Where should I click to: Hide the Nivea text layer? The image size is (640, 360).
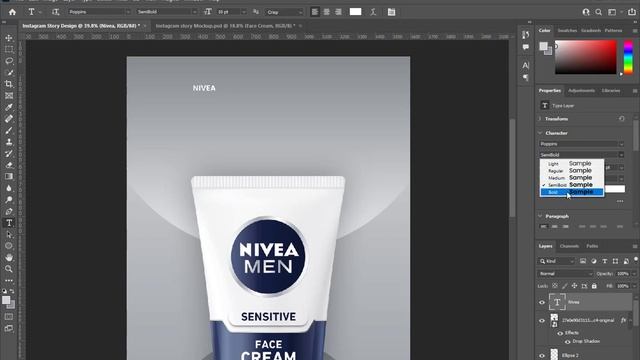pyautogui.click(x=542, y=302)
